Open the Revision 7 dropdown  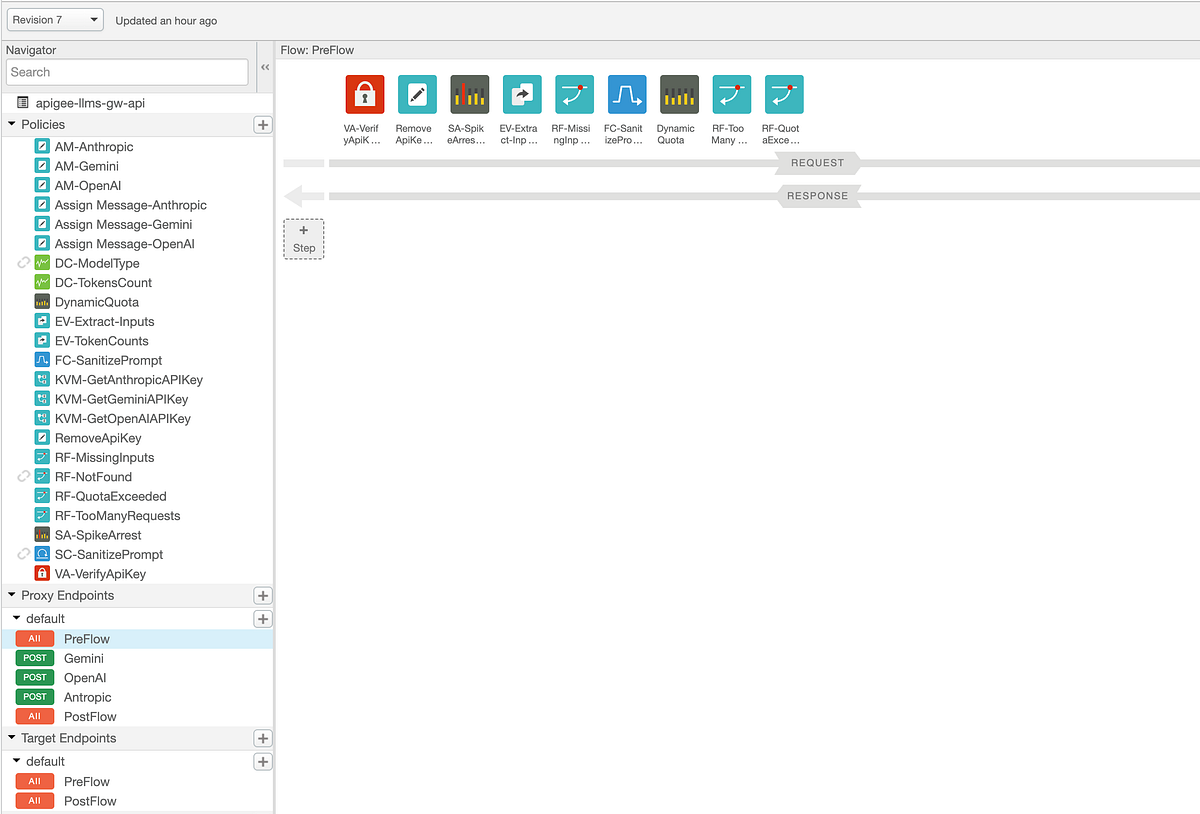tap(55, 20)
